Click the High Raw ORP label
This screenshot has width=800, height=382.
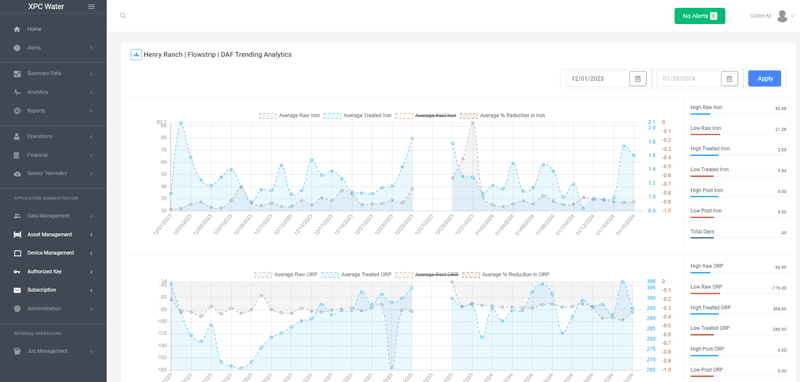coord(707,266)
